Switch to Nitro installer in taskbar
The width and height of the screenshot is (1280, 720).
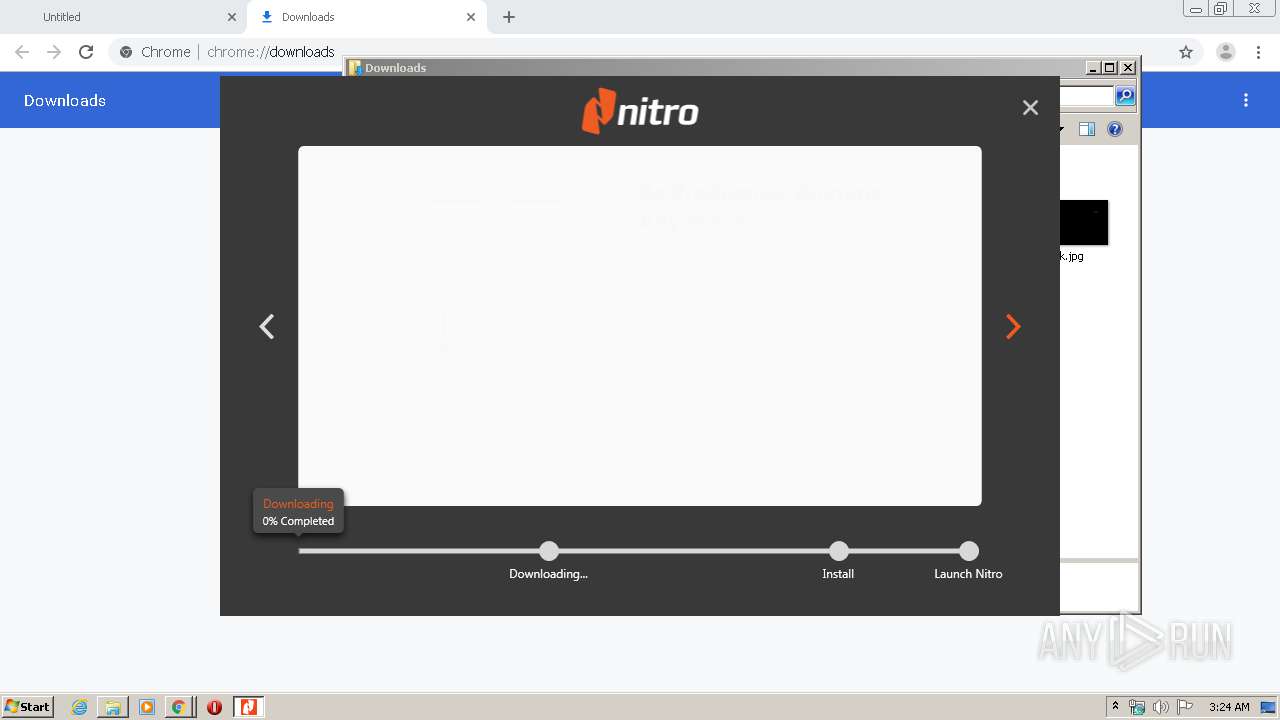pyautogui.click(x=248, y=707)
